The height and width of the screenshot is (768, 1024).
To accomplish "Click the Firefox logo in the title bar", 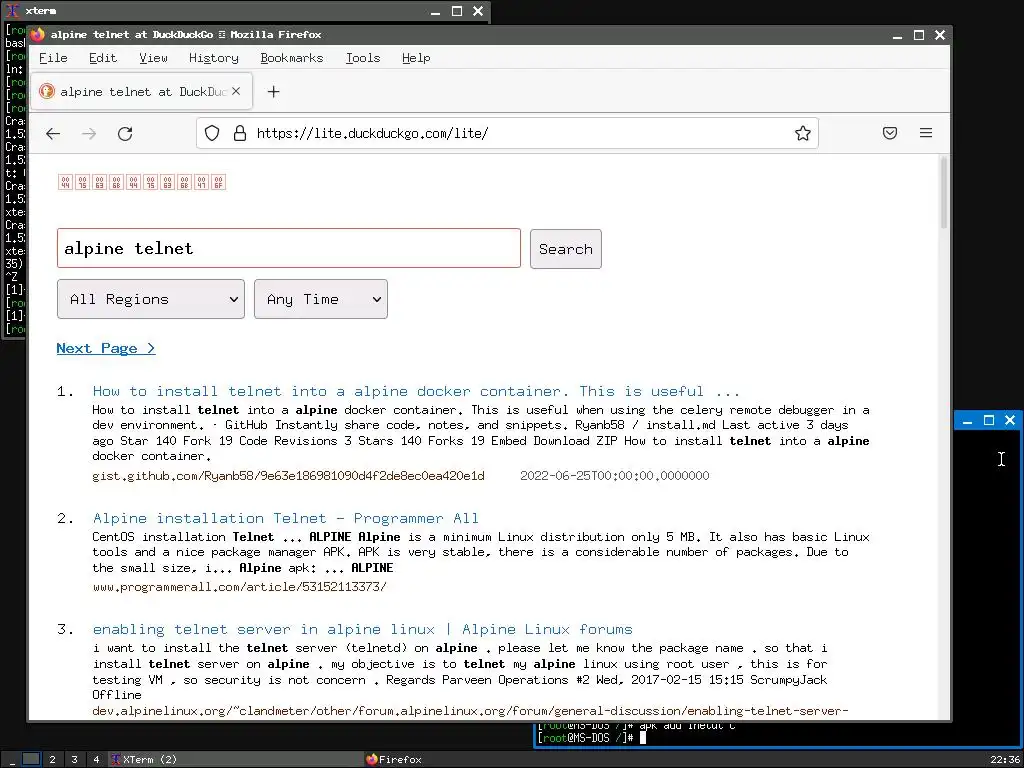I will [37, 34].
